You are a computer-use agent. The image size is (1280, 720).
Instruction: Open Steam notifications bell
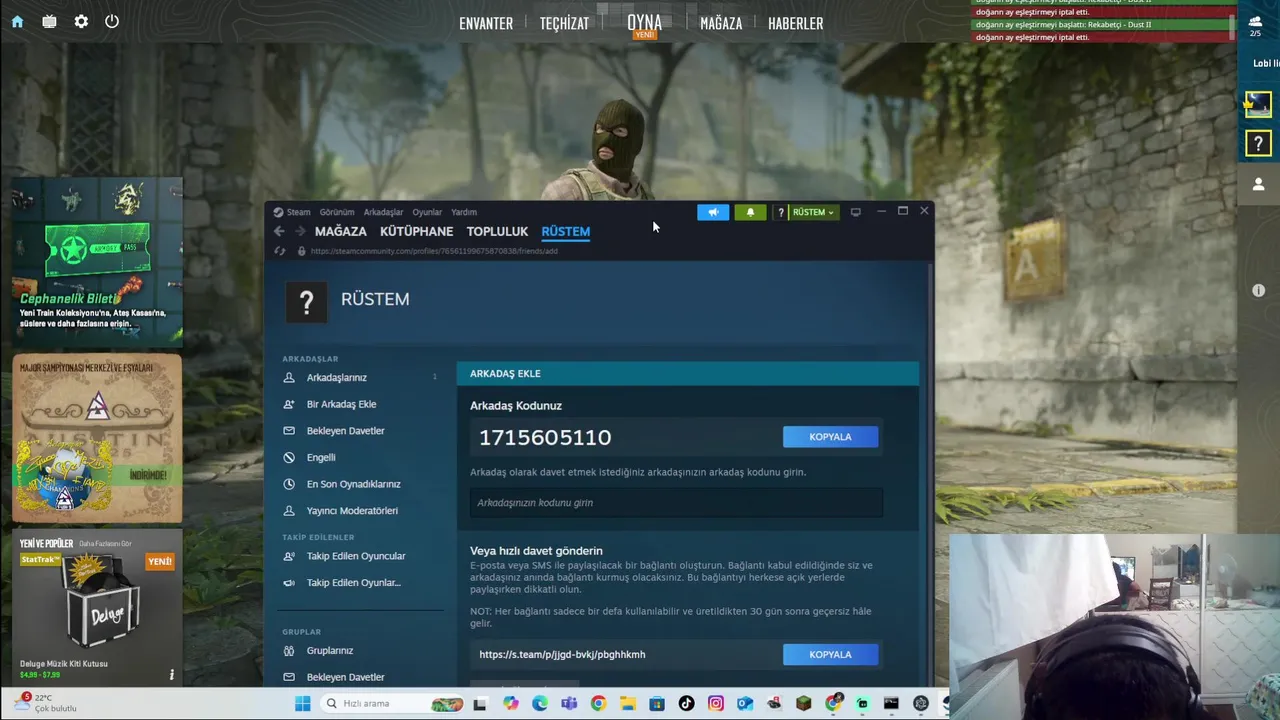(x=750, y=212)
